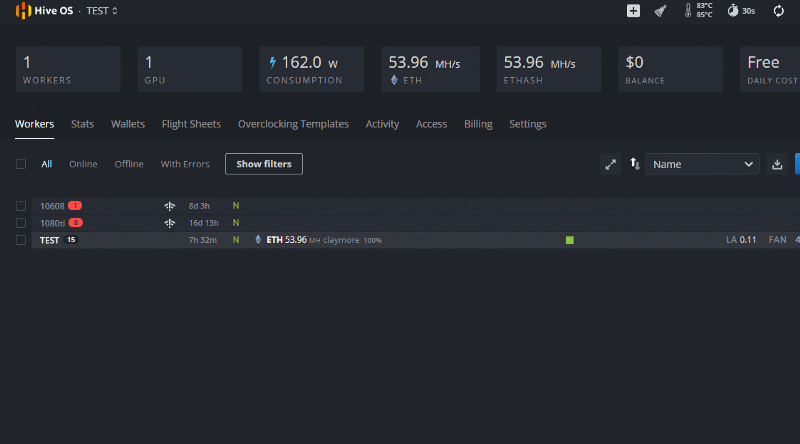Select the TEST worker checkbox
800x444 pixels.
coord(21,240)
